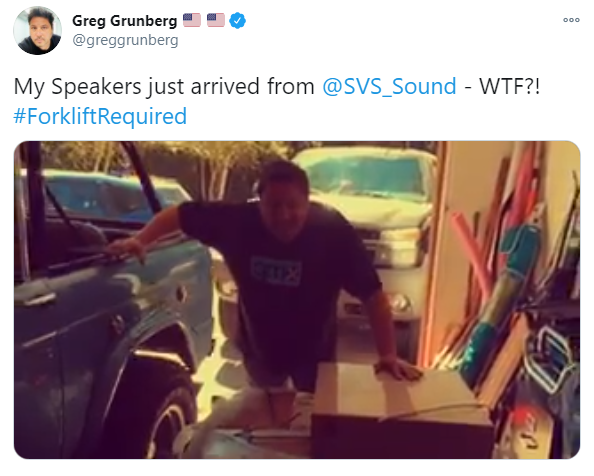Click the blue verified badge
The height and width of the screenshot is (476, 594).
click(238, 21)
